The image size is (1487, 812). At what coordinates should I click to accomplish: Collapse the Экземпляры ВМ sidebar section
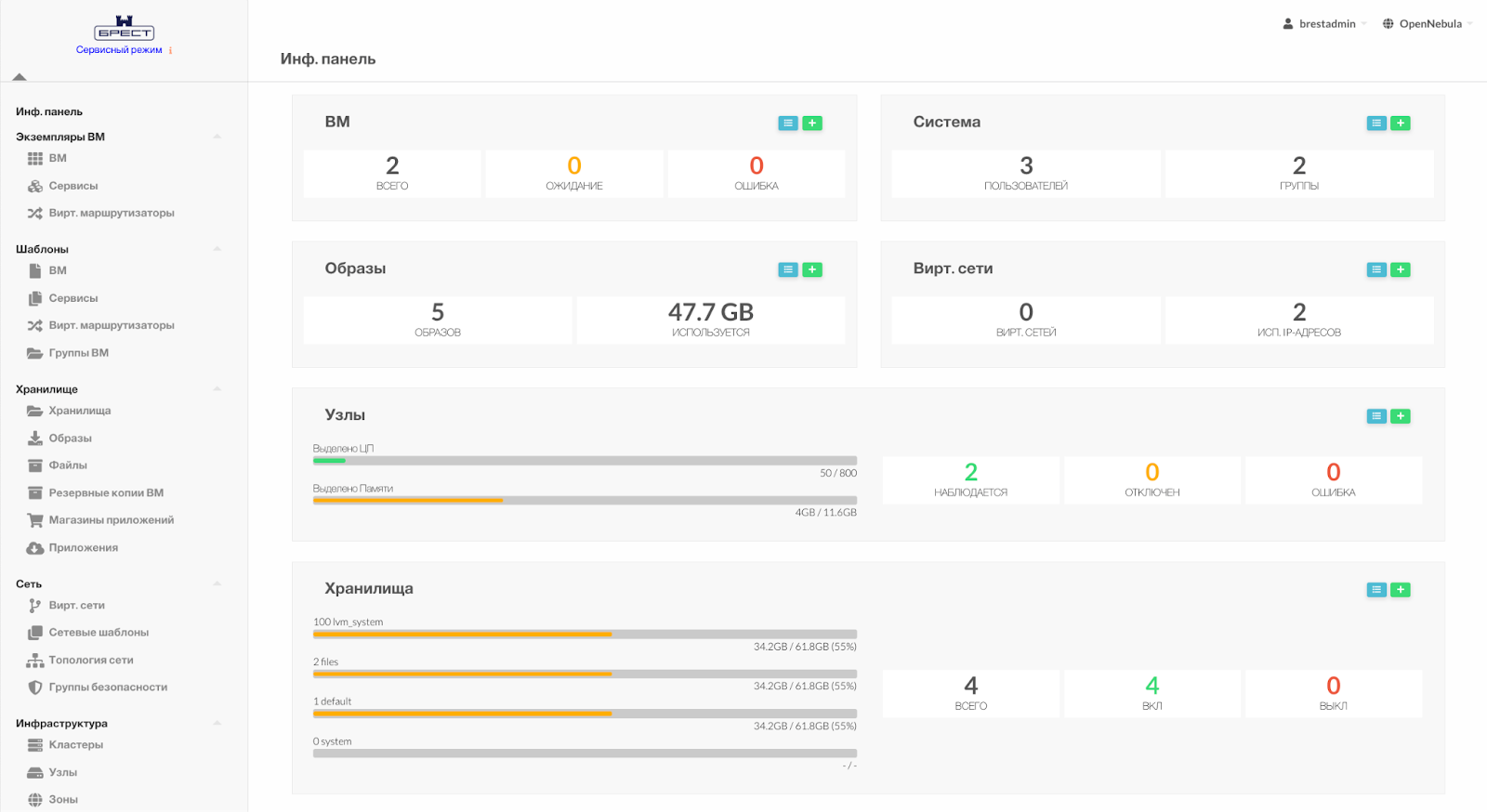click(217, 137)
